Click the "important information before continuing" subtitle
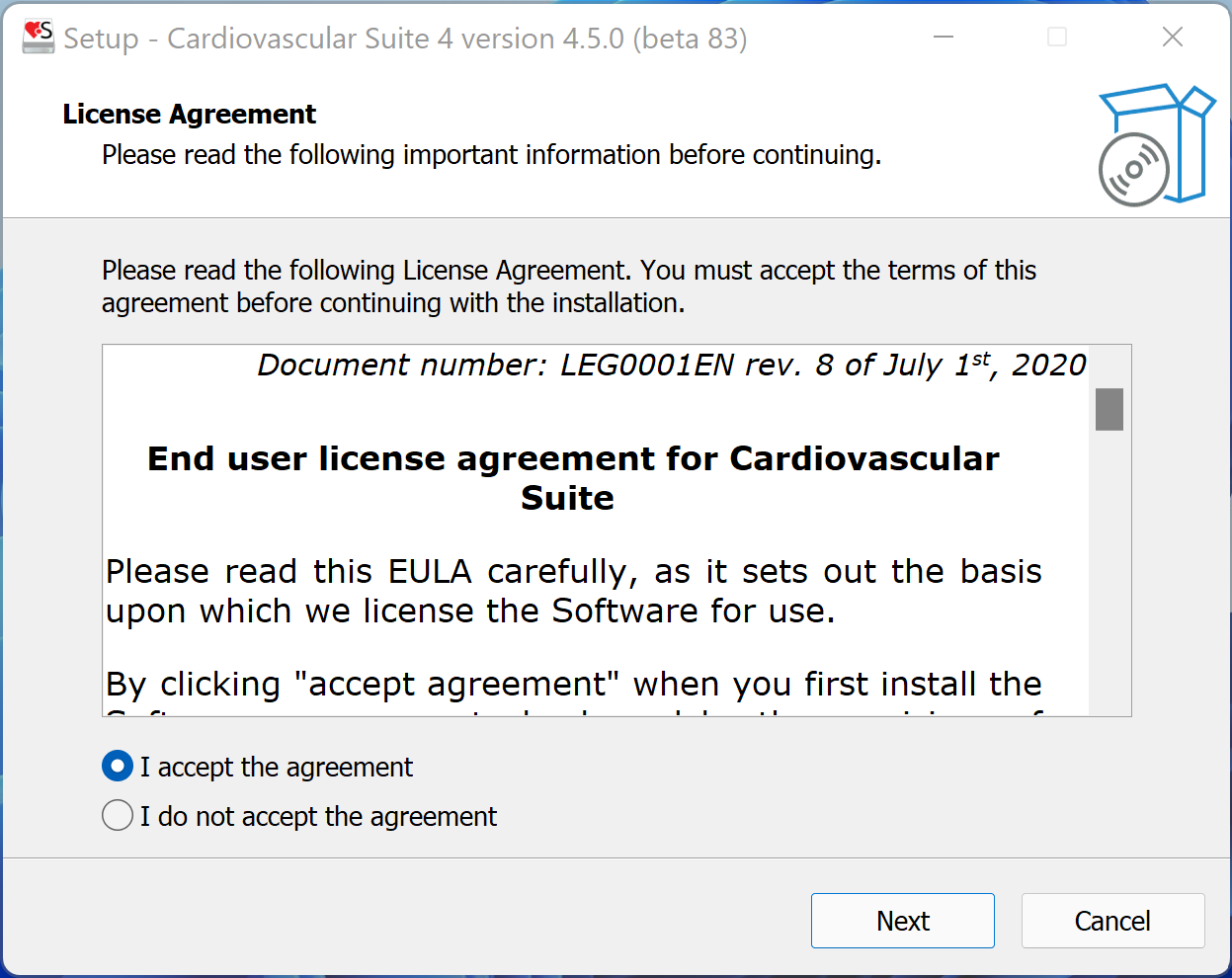This screenshot has height=978, width=1232. (491, 155)
